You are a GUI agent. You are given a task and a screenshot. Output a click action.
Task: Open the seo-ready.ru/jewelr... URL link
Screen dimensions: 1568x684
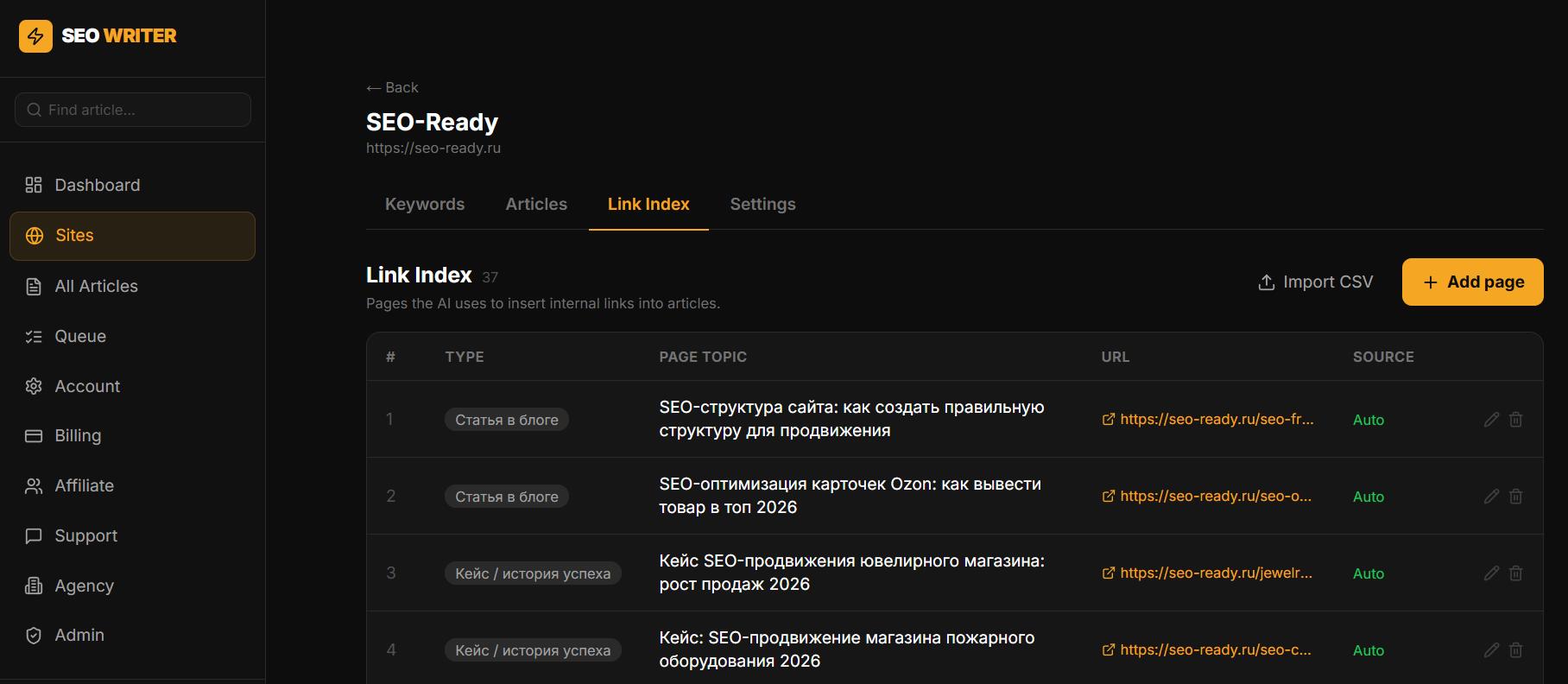1207,573
